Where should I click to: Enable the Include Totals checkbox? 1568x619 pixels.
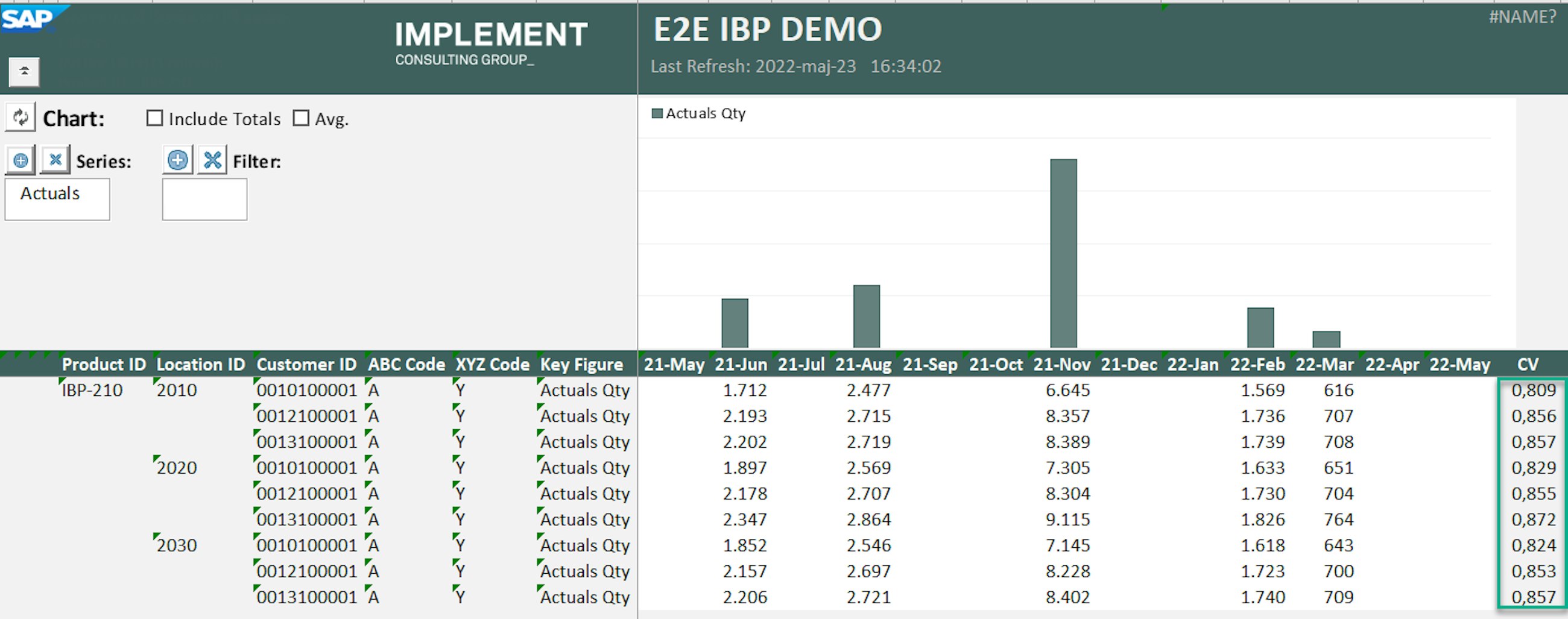tap(155, 118)
